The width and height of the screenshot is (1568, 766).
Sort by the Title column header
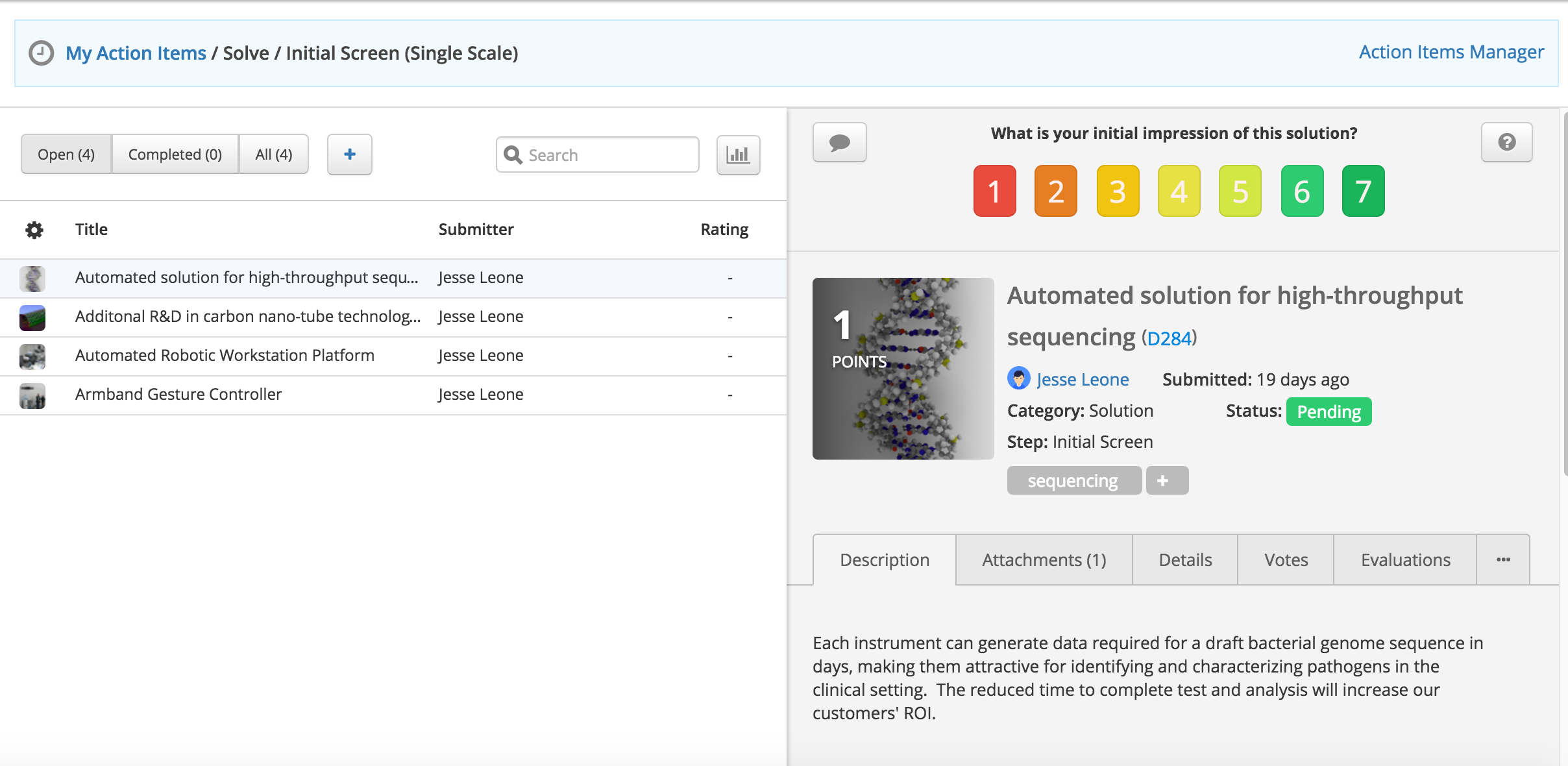[x=92, y=229]
